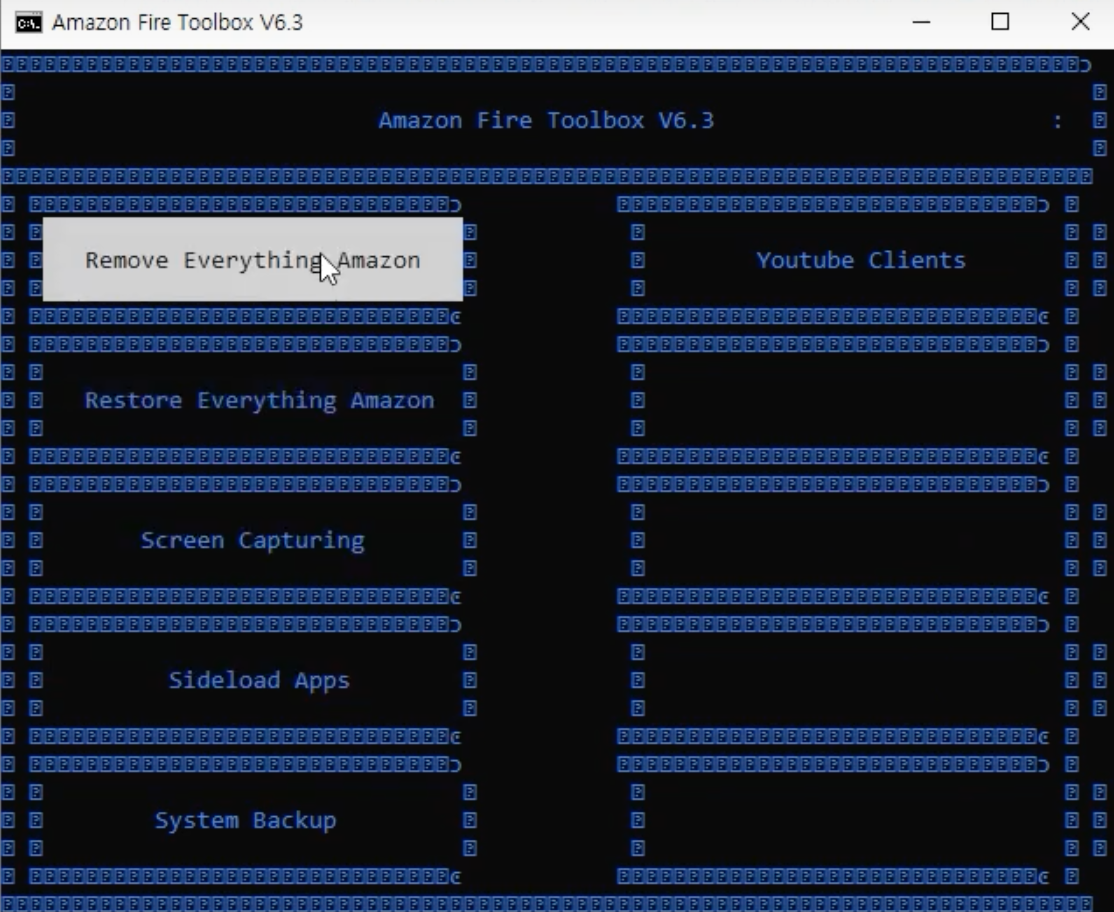This screenshot has height=912, width=1114.
Task: Click the command prompt icon in title bar
Action: click(x=28, y=23)
